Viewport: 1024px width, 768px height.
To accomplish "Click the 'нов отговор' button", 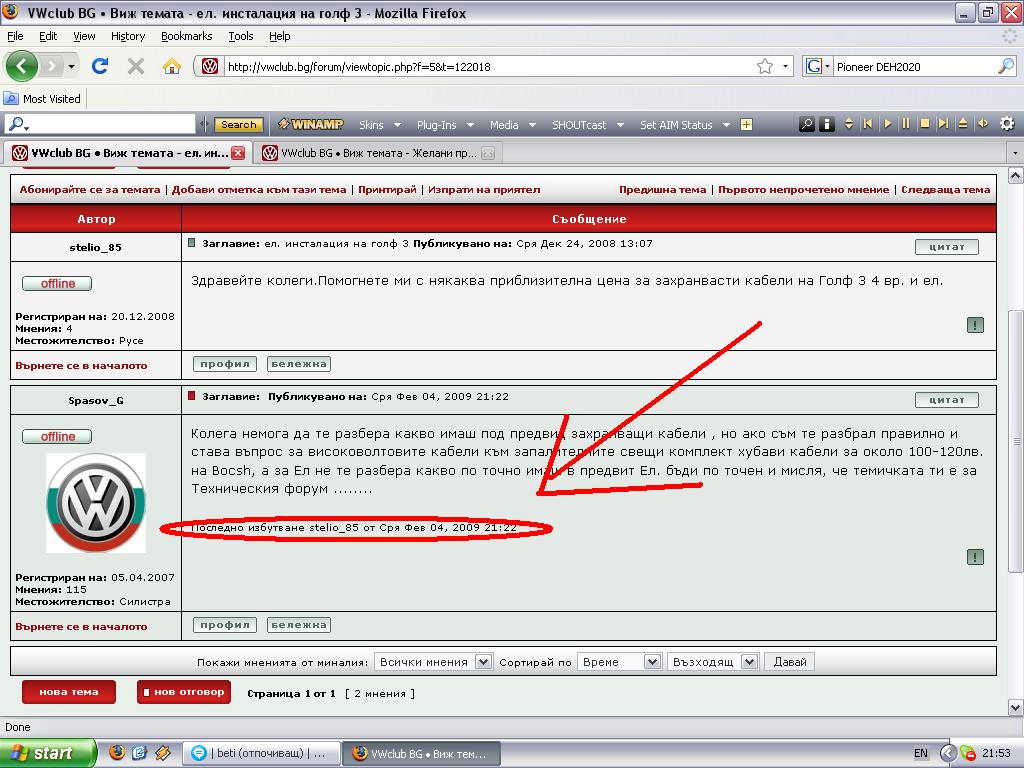I will (x=184, y=692).
